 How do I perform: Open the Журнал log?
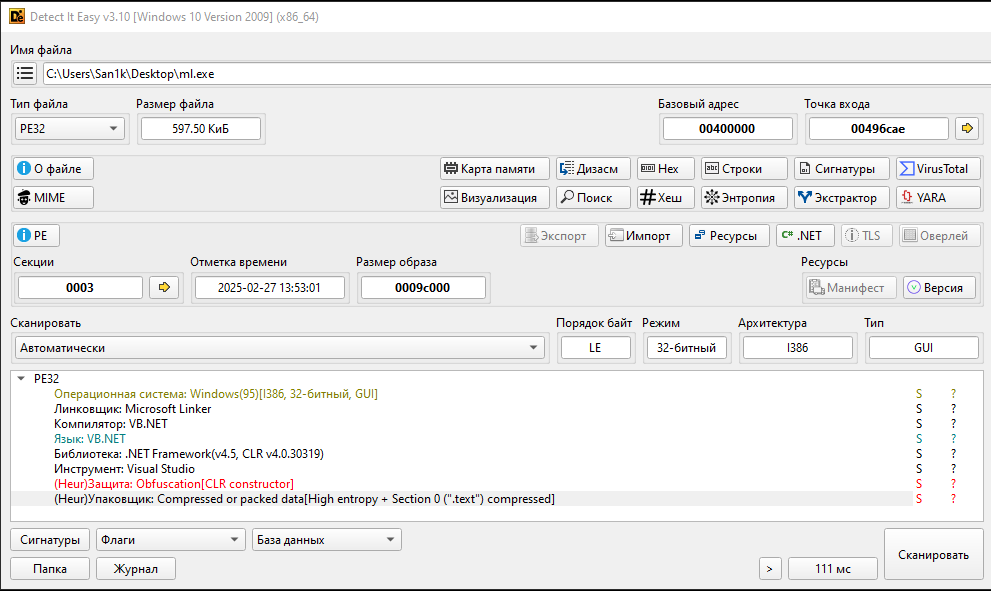pyautogui.click(x=135, y=568)
